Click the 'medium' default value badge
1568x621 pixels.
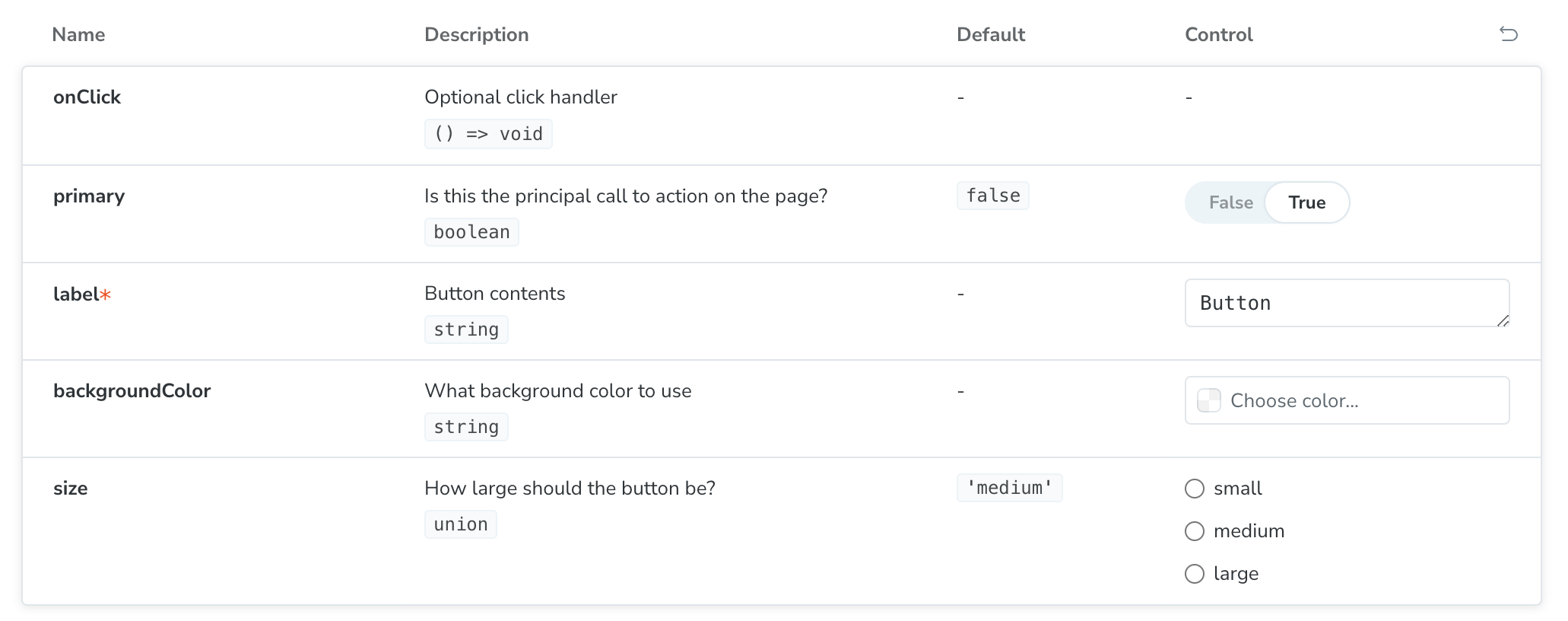pyautogui.click(x=1009, y=488)
